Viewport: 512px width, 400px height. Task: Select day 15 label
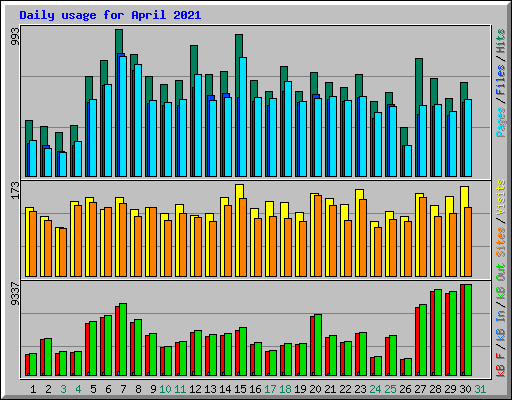(x=240, y=389)
